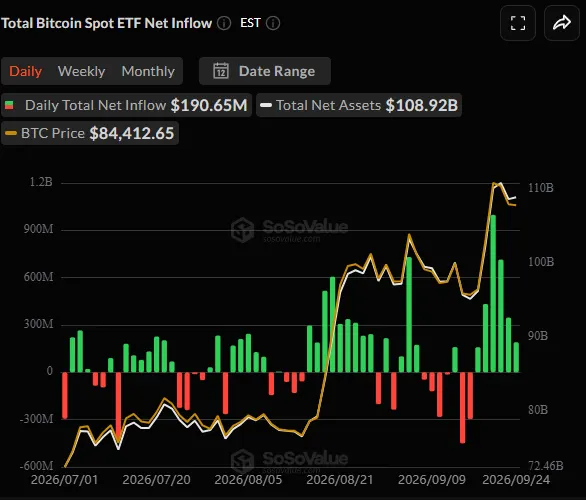
Task: Click the 2026/08/21 axis date label
Action: point(340,479)
